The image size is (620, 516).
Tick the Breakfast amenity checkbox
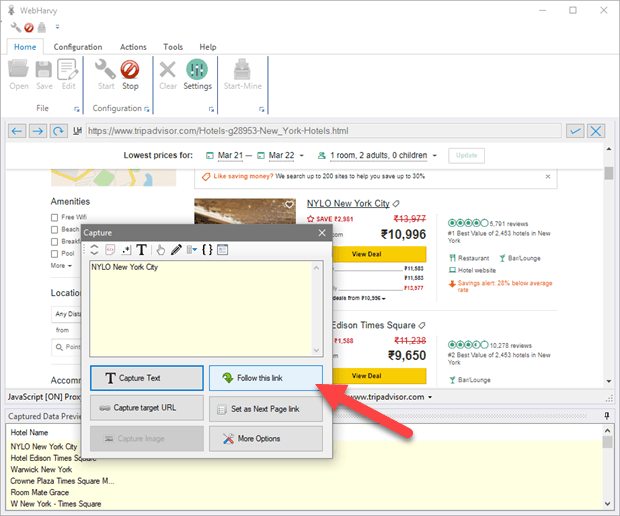(55, 242)
